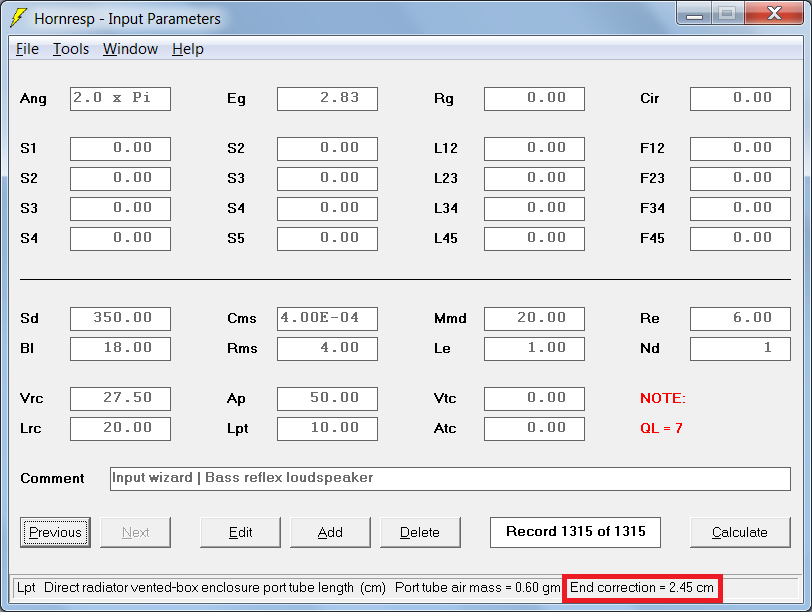
Task: Open the Help menu
Action: 187,49
